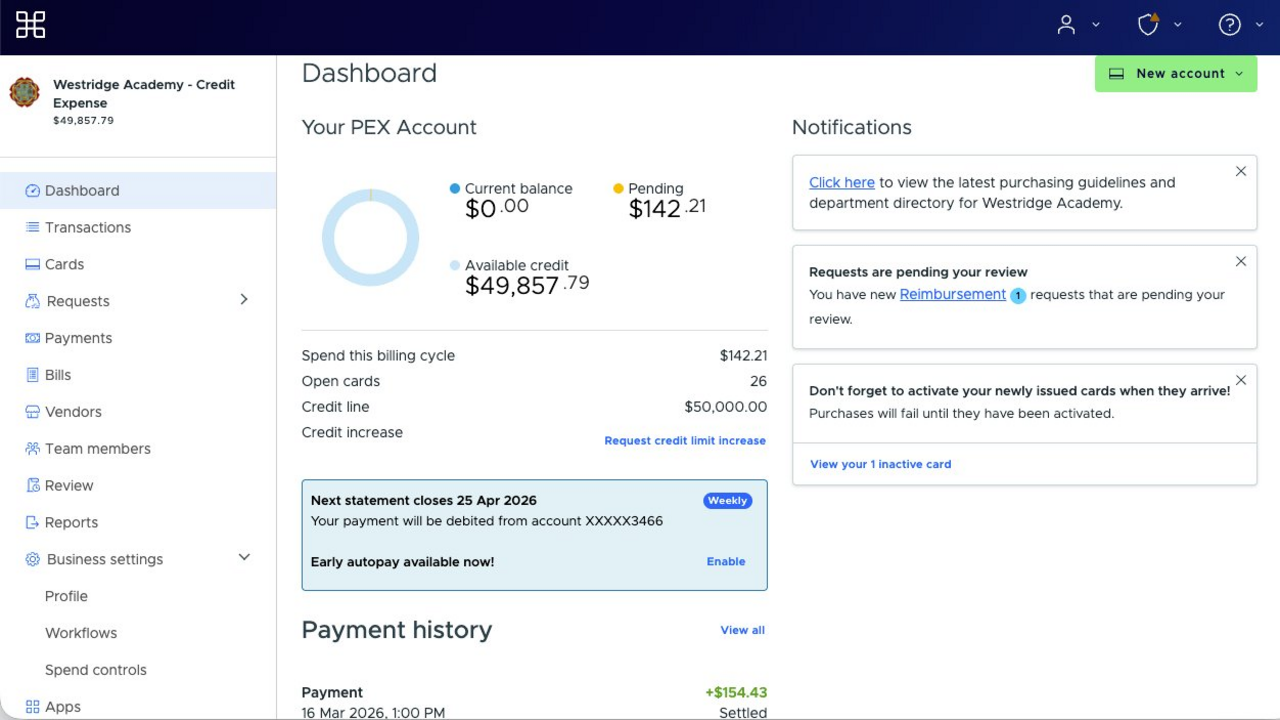Click the Reports icon in sidebar
The height and width of the screenshot is (720, 1280).
[x=32, y=523]
